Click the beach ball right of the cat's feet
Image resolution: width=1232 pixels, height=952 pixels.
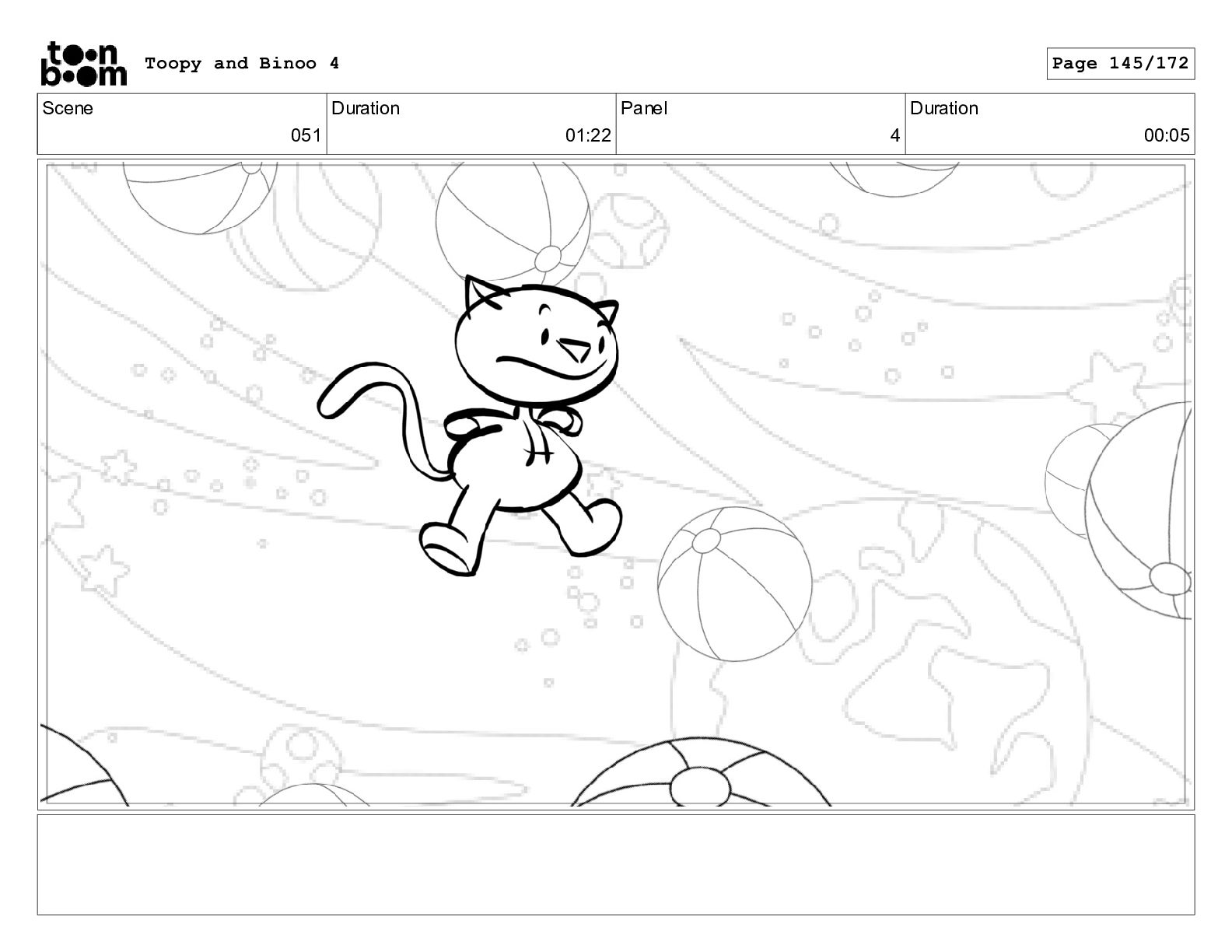[x=734, y=584]
